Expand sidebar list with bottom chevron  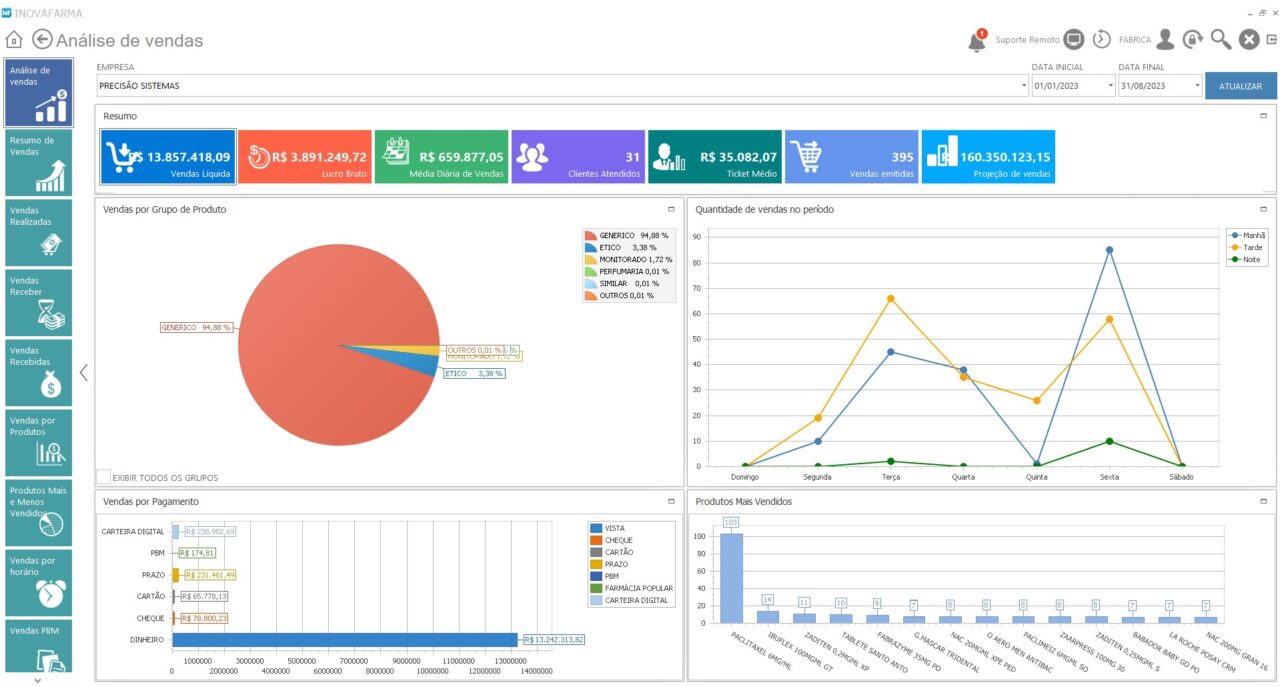(38, 680)
